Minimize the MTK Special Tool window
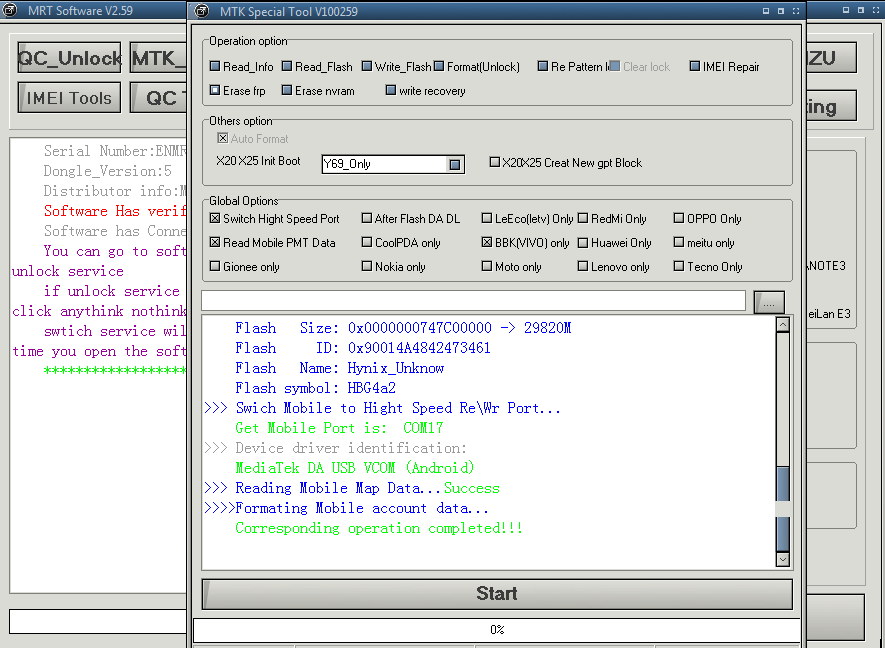Screen dimensions: 885x648 coord(766,11)
